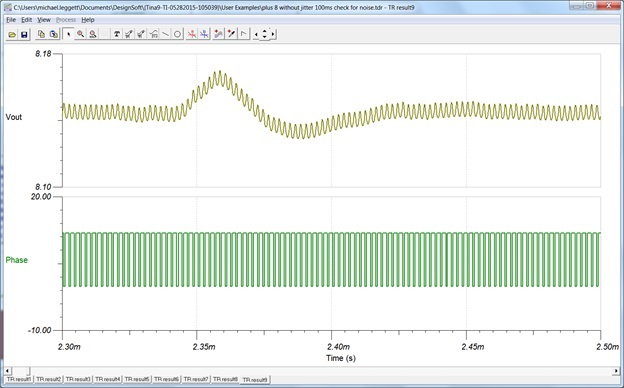Click the horizontal scrollbar right arrow
624x388 pixels.
616,371
